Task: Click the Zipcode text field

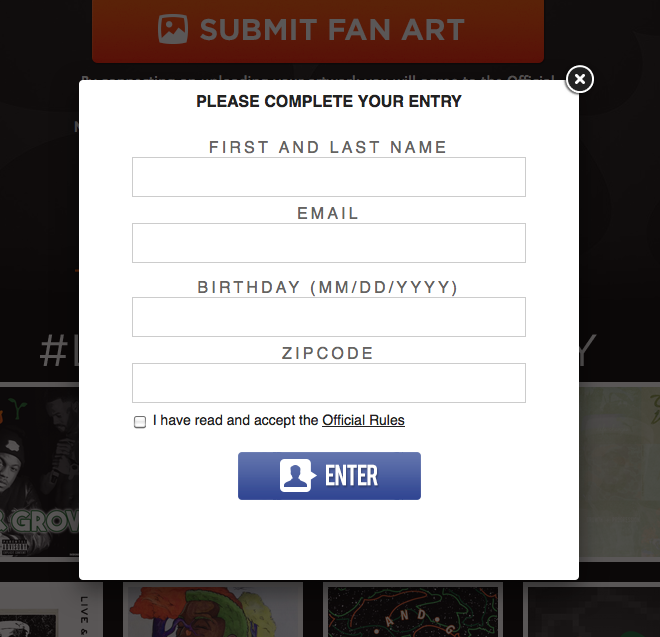Action: tap(329, 383)
